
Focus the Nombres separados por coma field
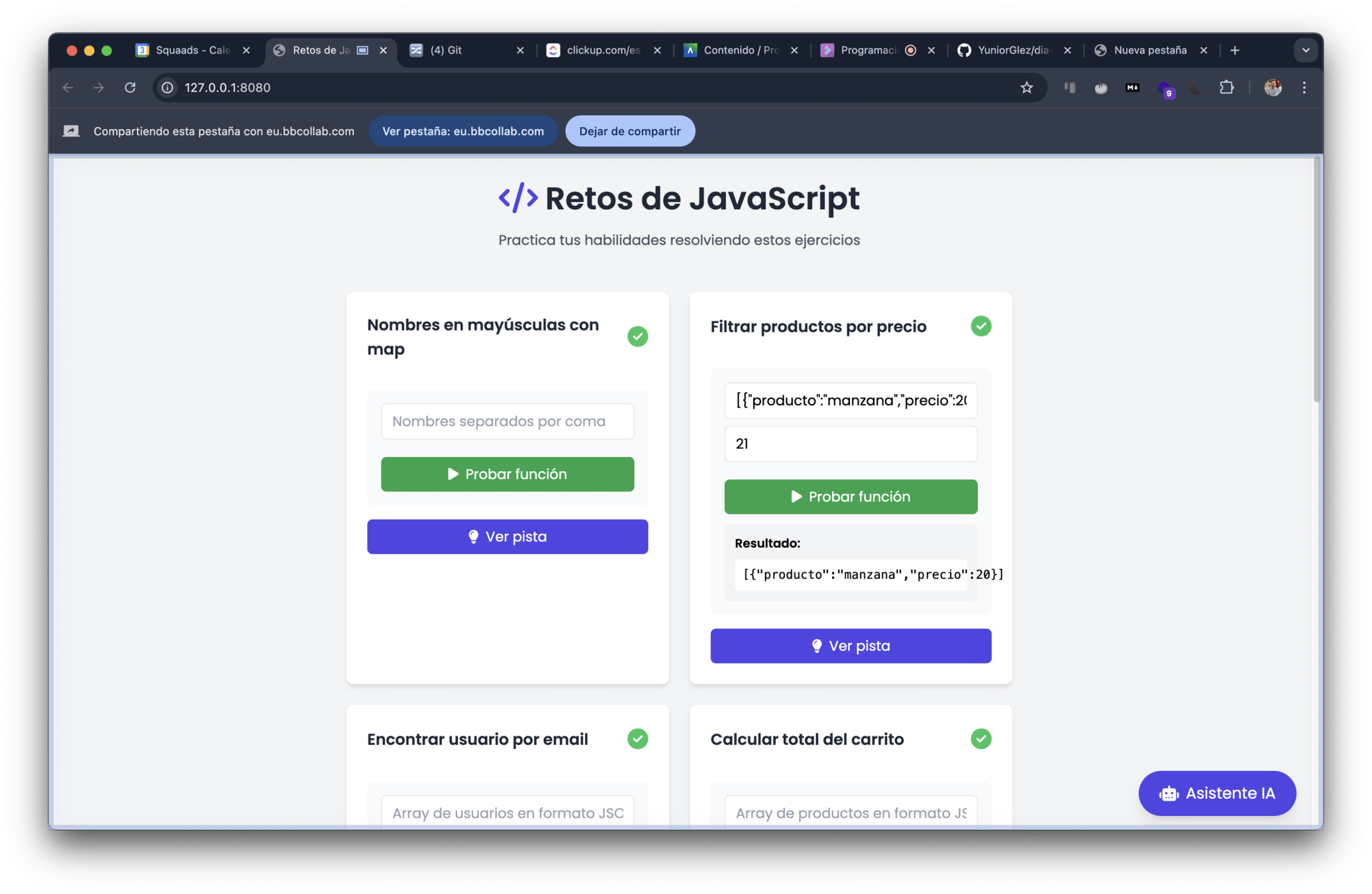point(507,421)
